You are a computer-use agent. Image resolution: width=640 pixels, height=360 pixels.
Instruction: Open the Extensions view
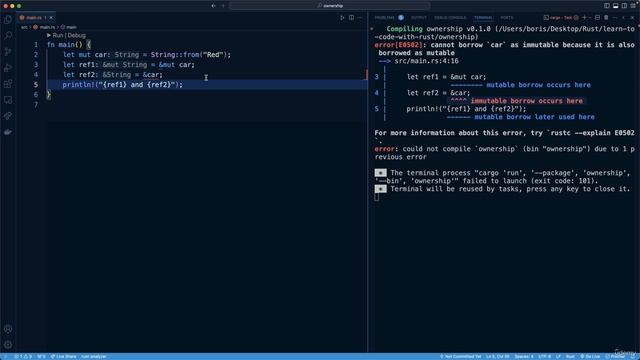pyautogui.click(x=8, y=84)
